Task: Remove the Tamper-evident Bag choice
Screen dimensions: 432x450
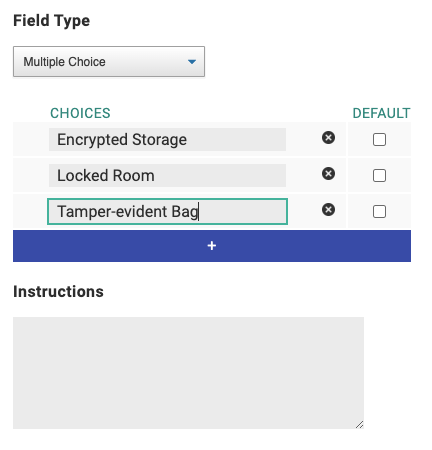Action: 328,210
